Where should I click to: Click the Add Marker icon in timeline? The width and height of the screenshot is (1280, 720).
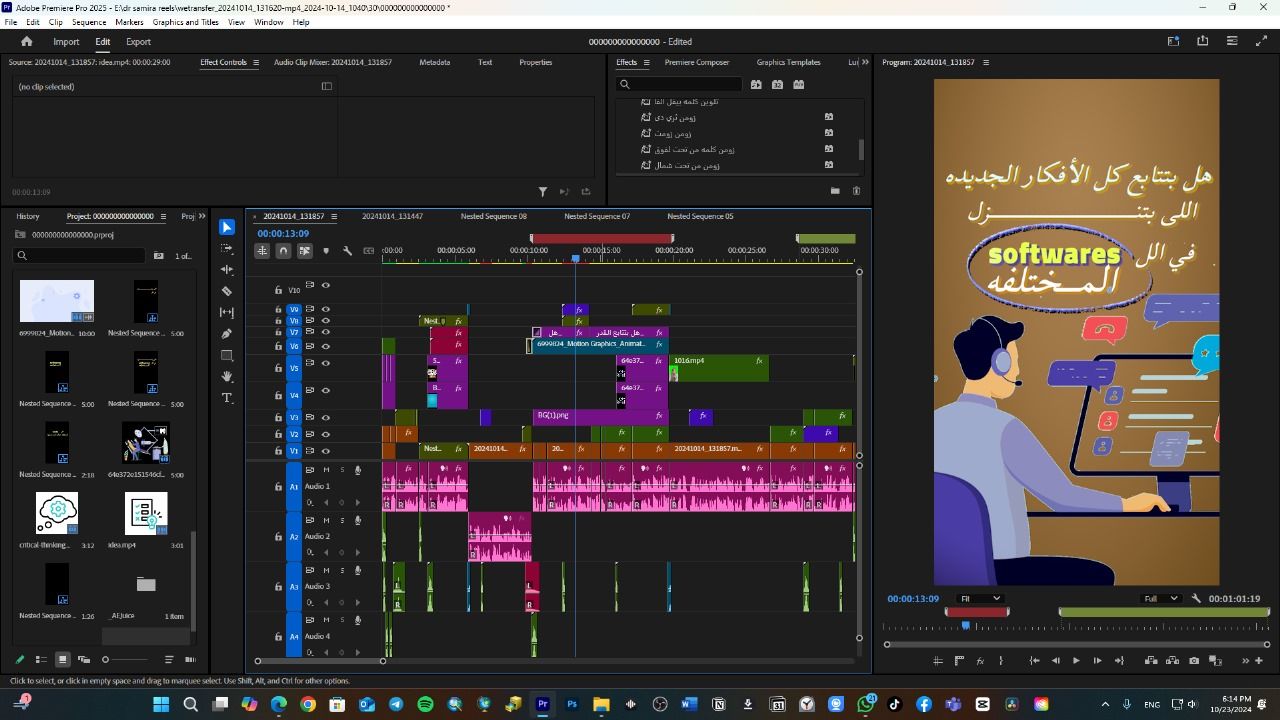[x=326, y=251]
